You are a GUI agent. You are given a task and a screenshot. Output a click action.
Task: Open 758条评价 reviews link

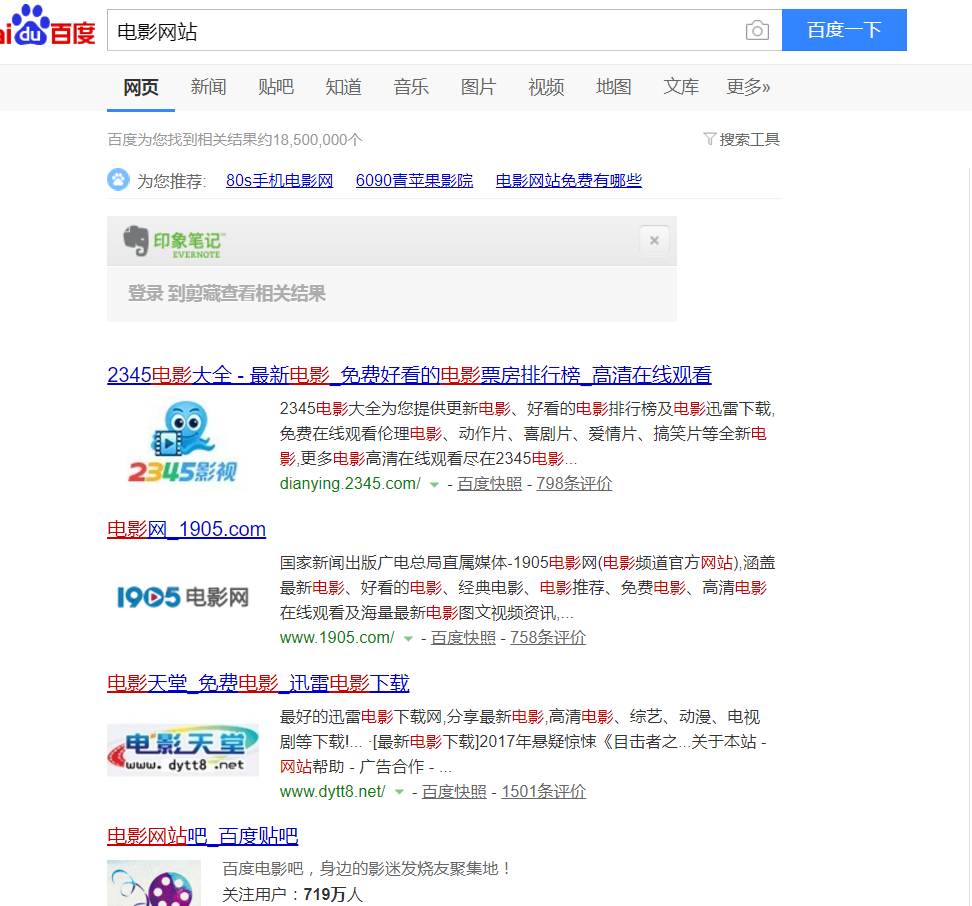548,637
